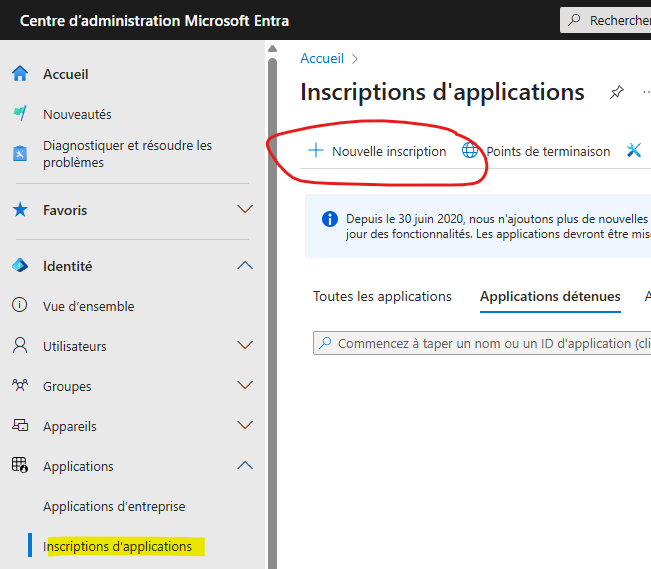Screen dimensions: 651x569
Task: Click Nouvelle inscription button
Action: (x=377, y=151)
